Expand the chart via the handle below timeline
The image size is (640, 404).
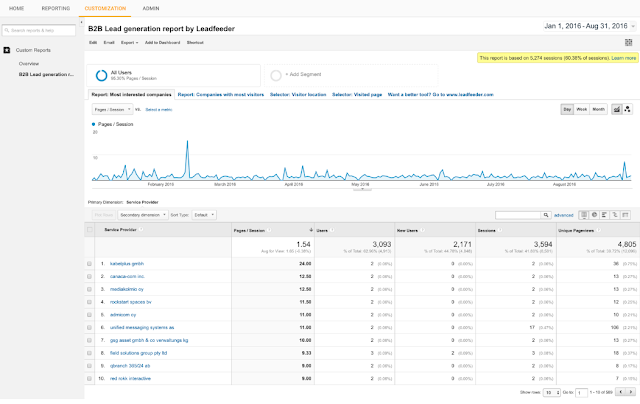pyautogui.click(x=362, y=189)
